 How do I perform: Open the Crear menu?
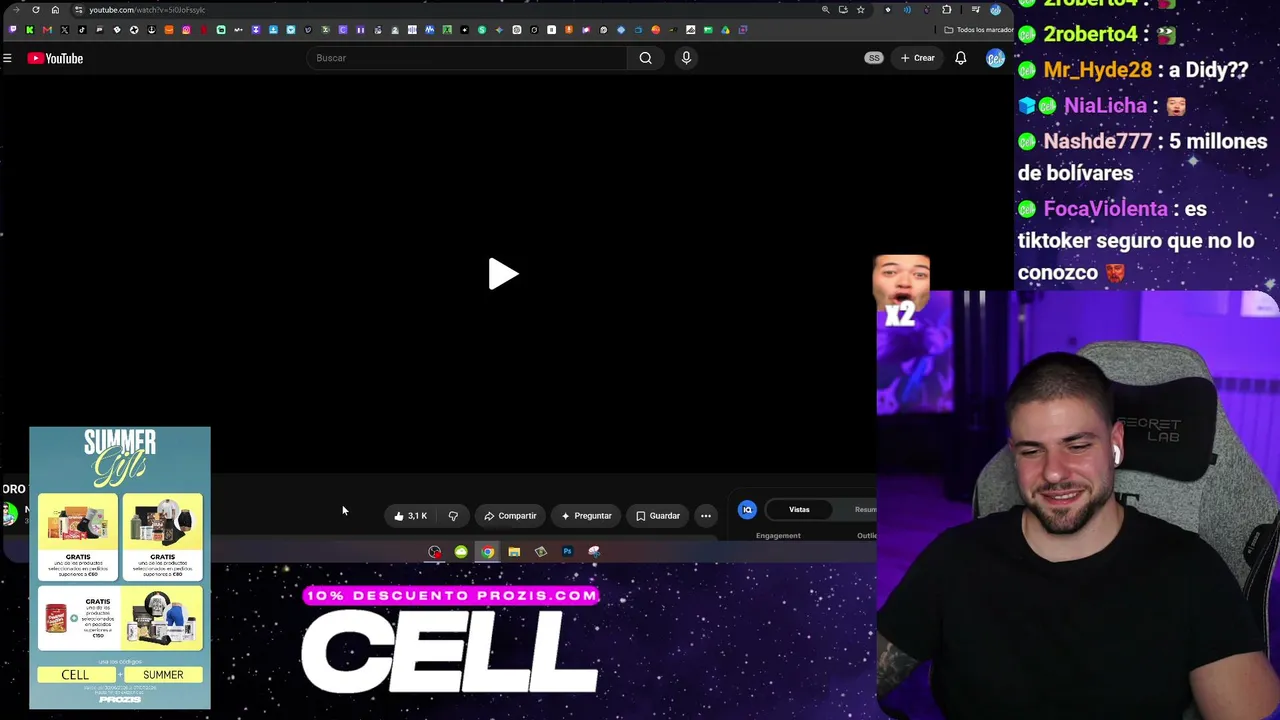(x=917, y=58)
